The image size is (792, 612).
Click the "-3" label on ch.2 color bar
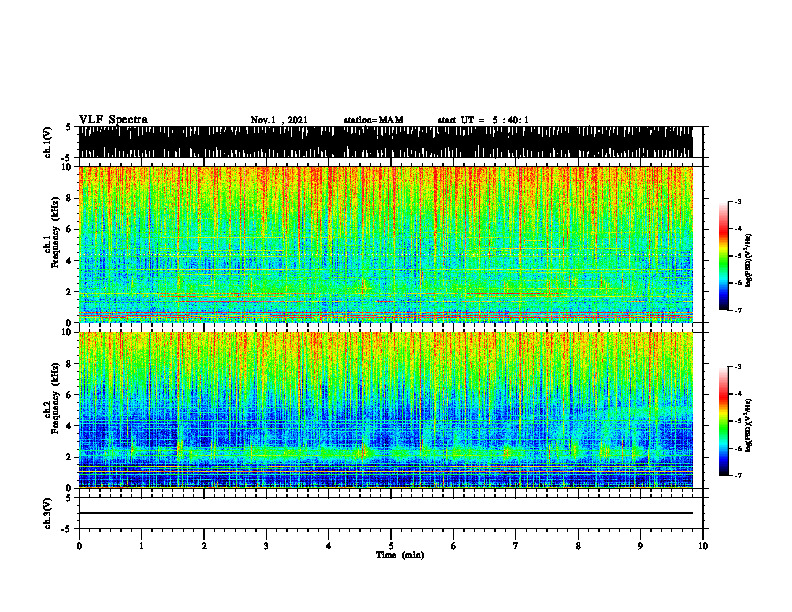(738, 367)
